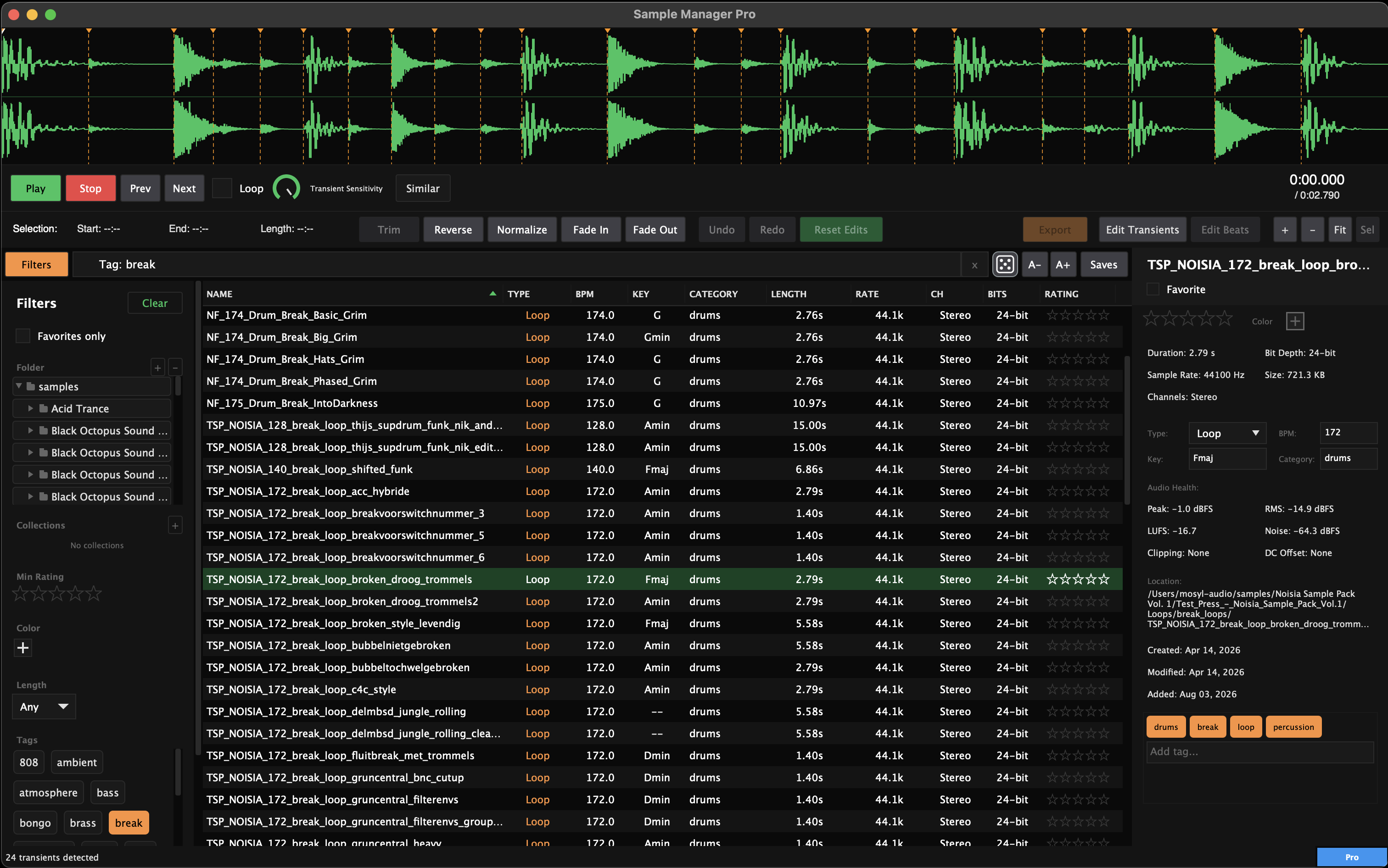The image size is (1388, 868).
Task: Clear the search field with the x icon
Action: [974, 265]
